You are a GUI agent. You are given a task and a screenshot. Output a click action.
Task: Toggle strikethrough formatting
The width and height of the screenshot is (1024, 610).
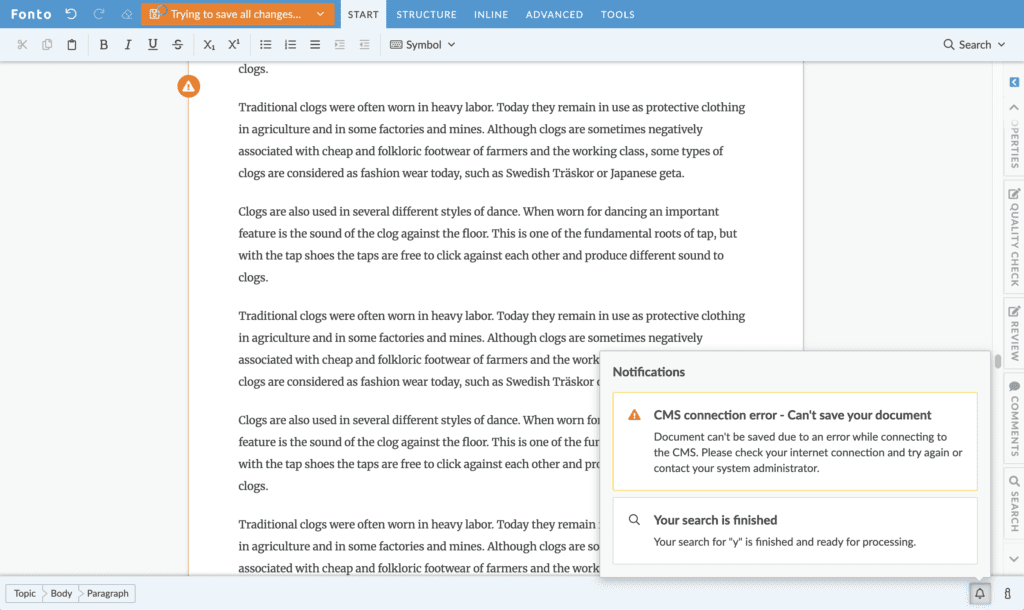tap(178, 44)
